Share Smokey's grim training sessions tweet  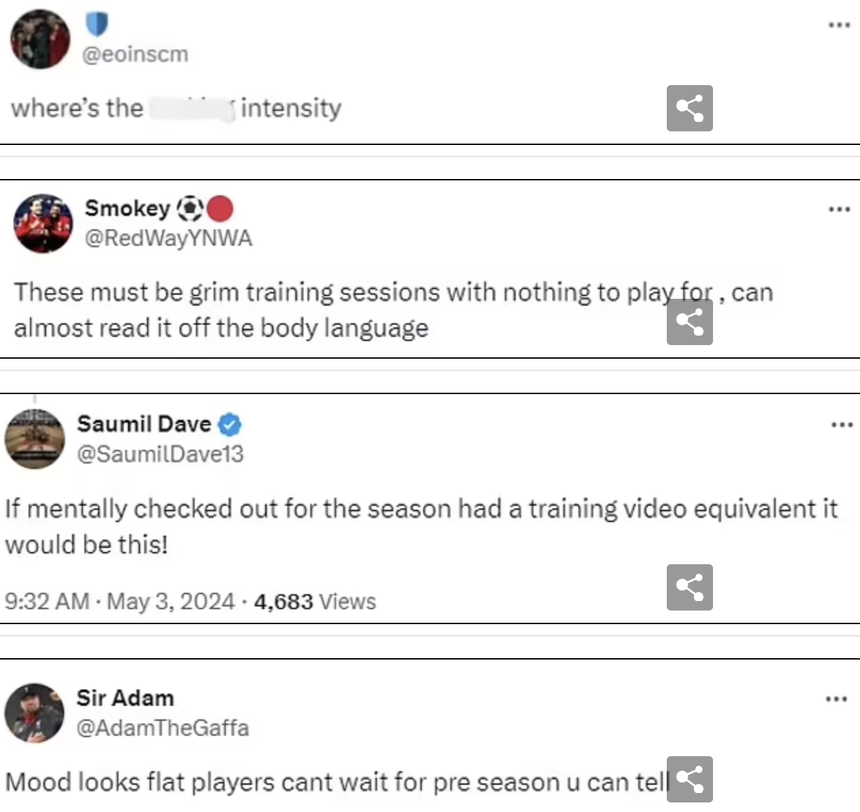point(689,322)
